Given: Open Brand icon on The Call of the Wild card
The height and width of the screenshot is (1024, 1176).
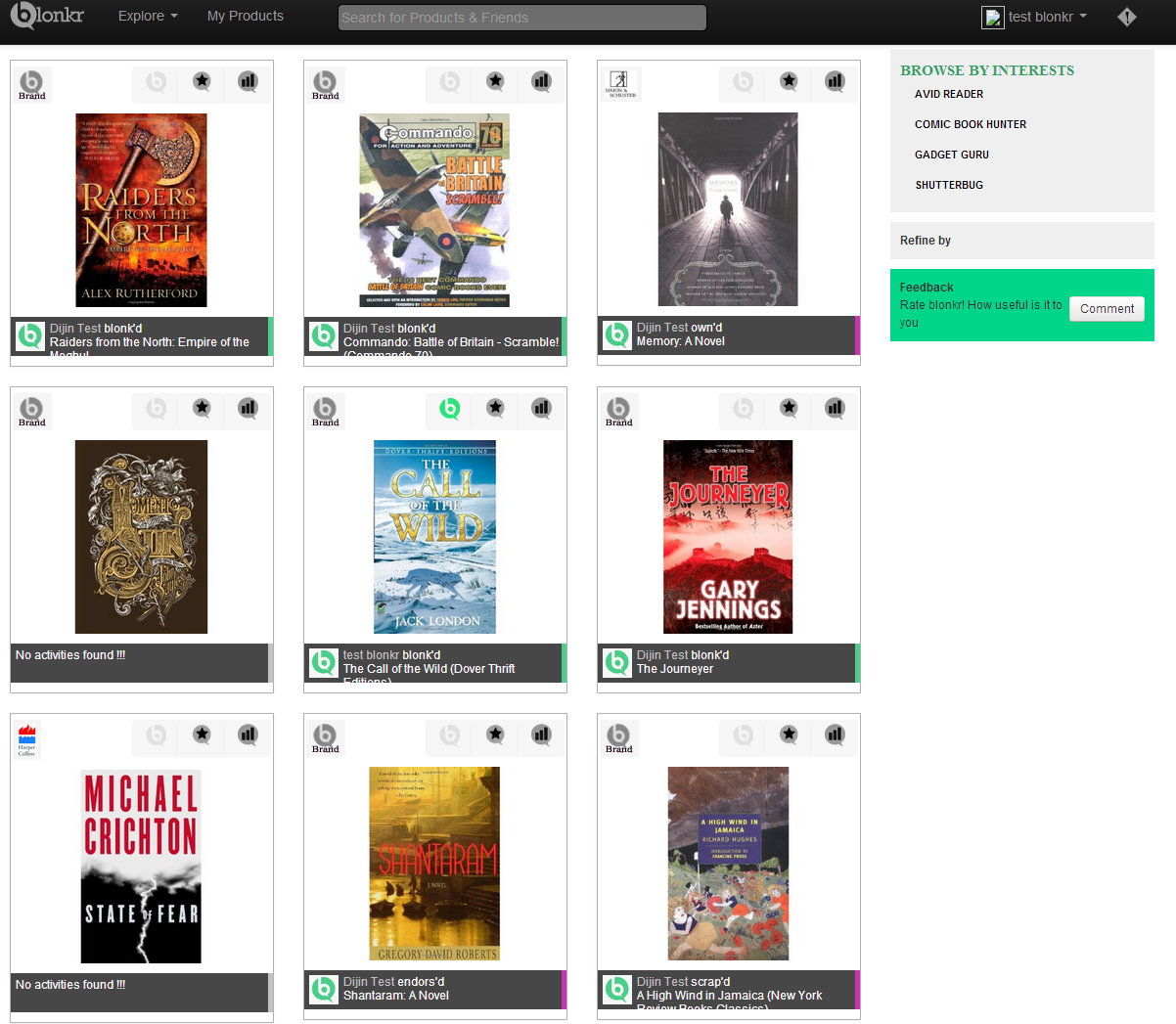Looking at the screenshot, I should pyautogui.click(x=326, y=411).
